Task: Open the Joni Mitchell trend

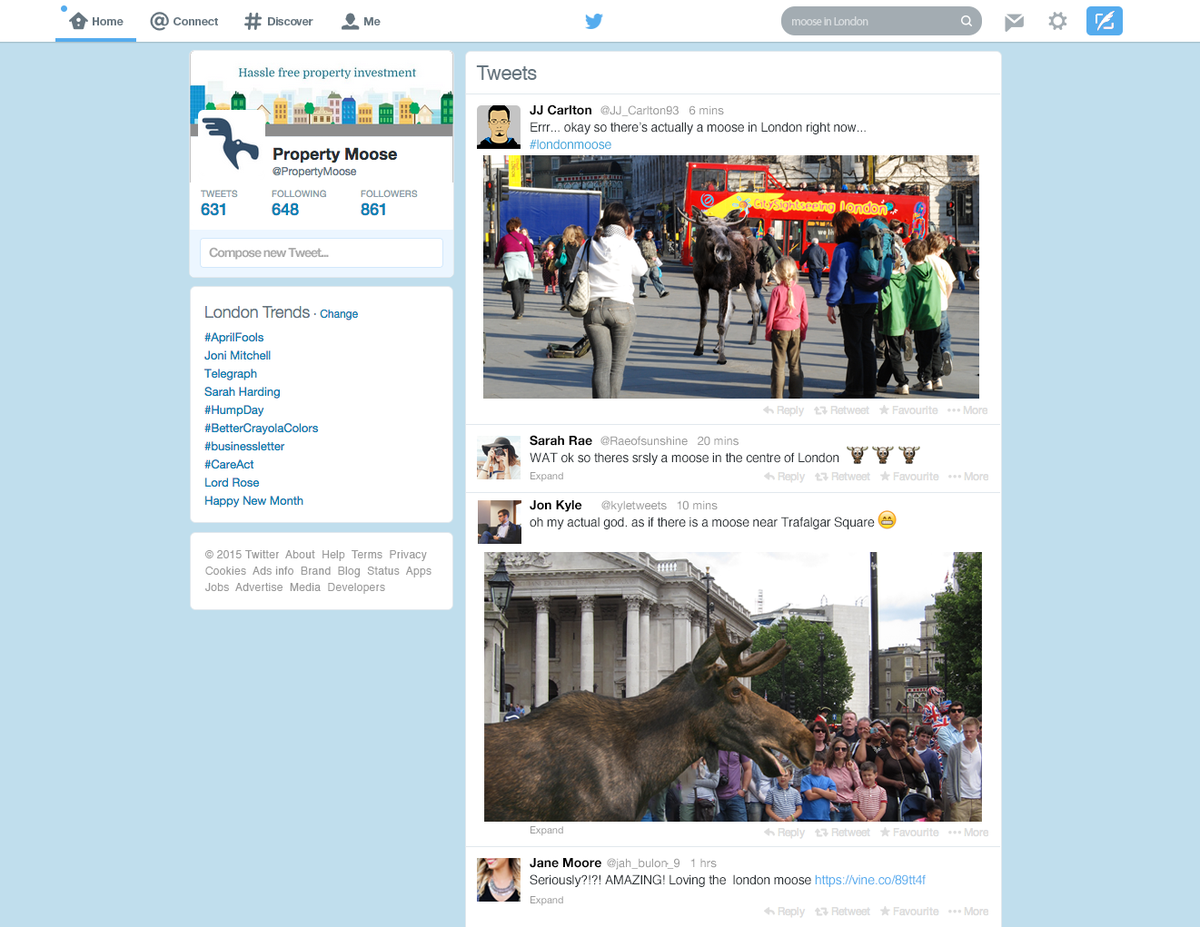Action: click(238, 355)
